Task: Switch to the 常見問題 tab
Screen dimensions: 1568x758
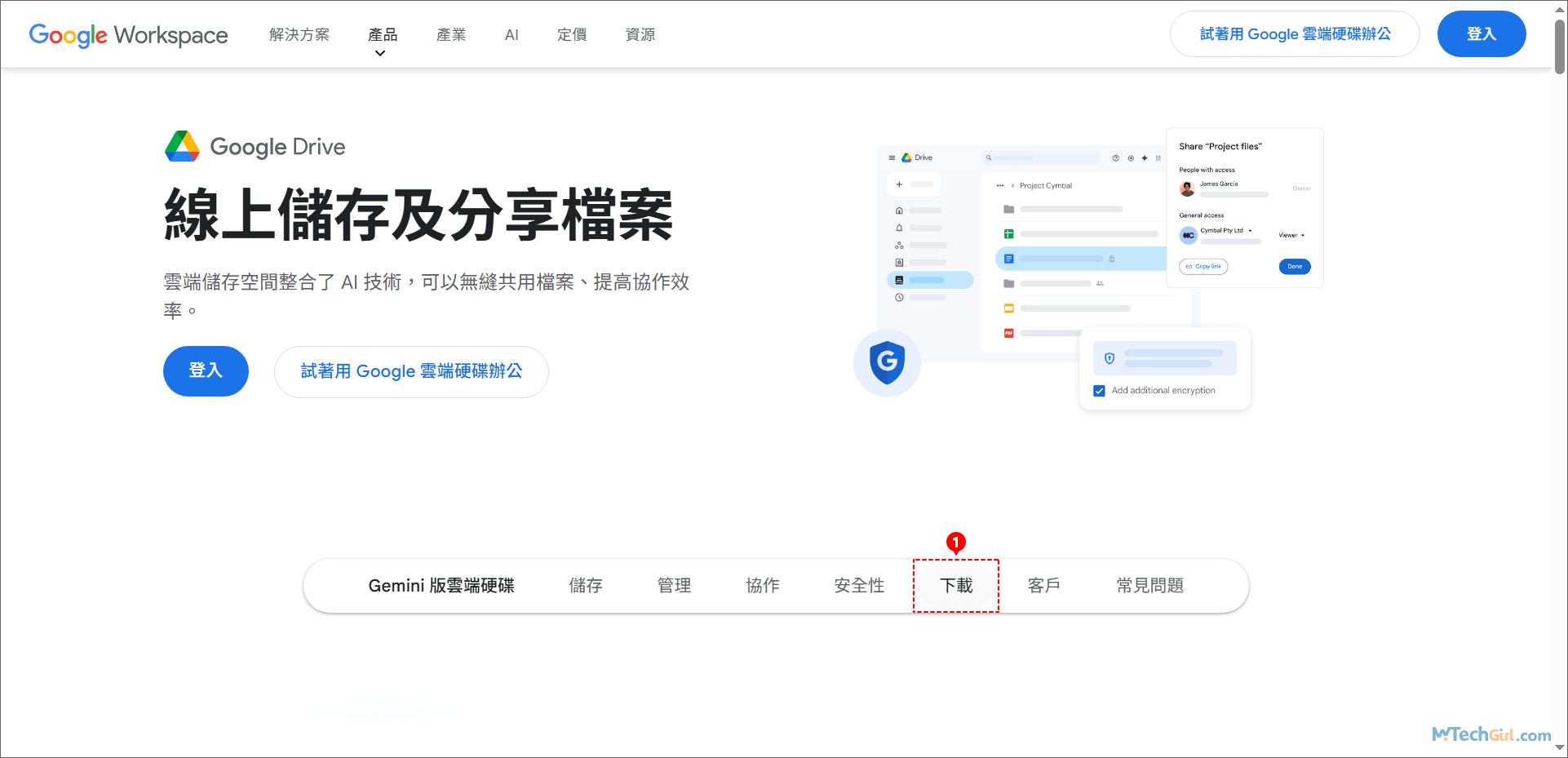Action: pos(1149,585)
